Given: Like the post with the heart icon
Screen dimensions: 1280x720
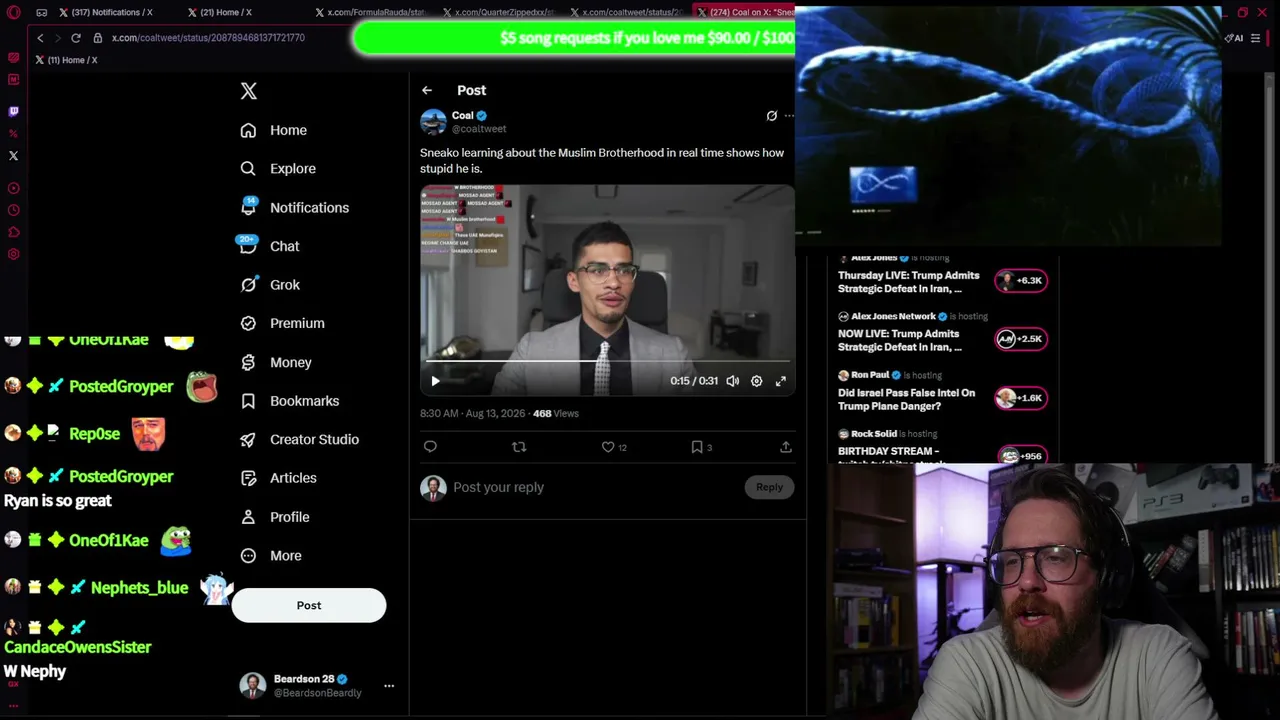Looking at the screenshot, I should pos(608,447).
